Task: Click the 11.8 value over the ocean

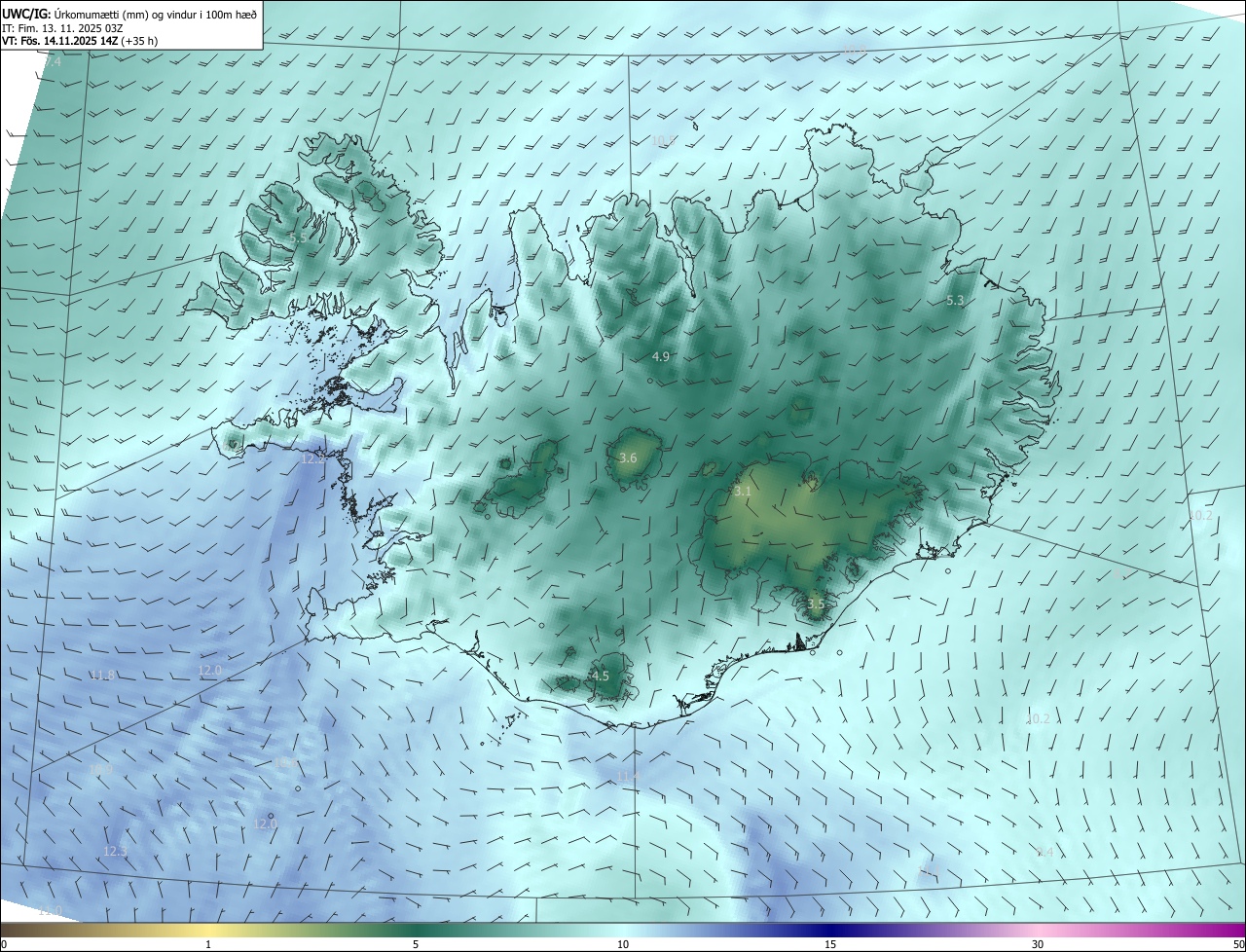Action: point(102,675)
